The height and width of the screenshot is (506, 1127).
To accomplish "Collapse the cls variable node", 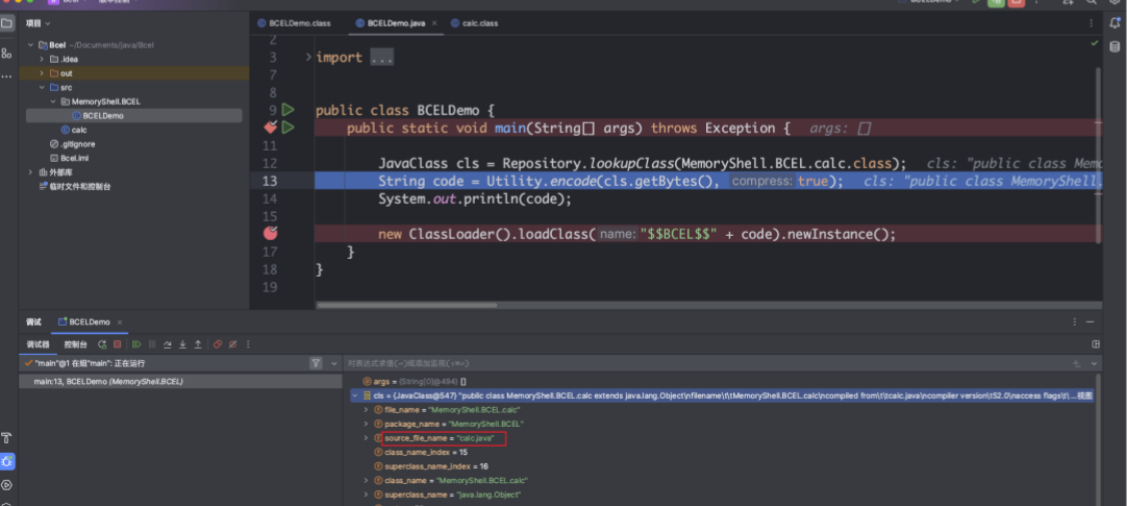I will (x=354, y=395).
